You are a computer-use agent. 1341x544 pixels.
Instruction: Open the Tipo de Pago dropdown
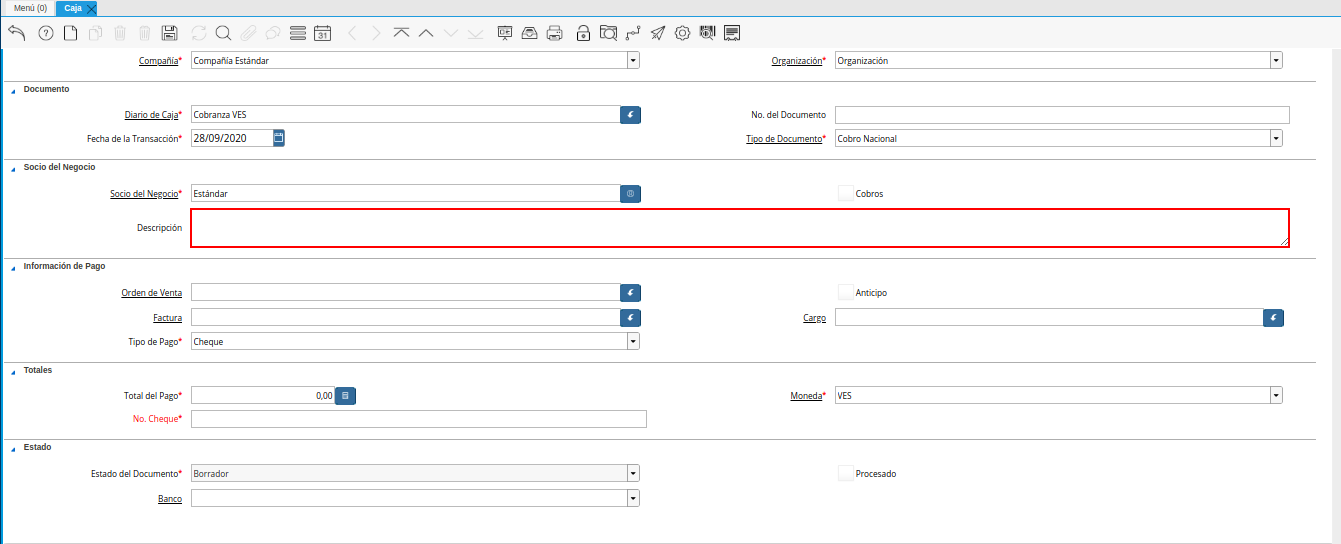coord(633,341)
